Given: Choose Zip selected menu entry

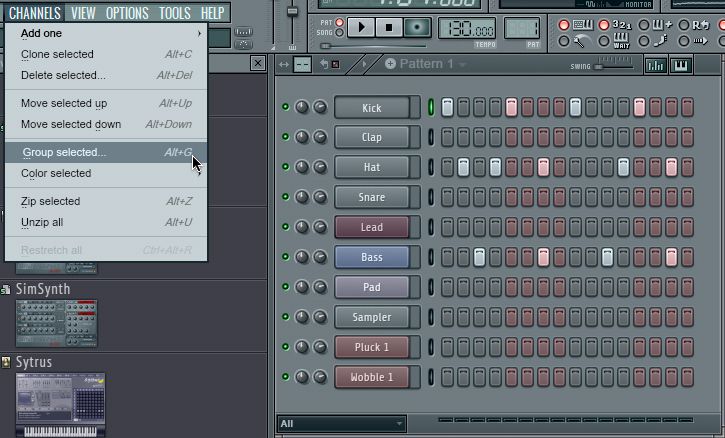Looking at the screenshot, I should coord(106,201).
